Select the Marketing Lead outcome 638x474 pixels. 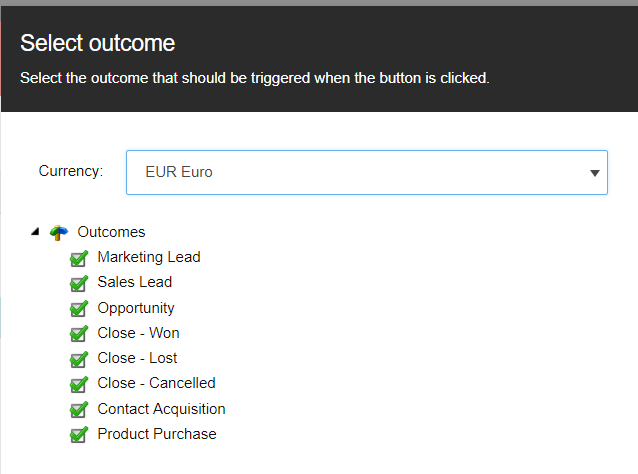click(x=149, y=257)
